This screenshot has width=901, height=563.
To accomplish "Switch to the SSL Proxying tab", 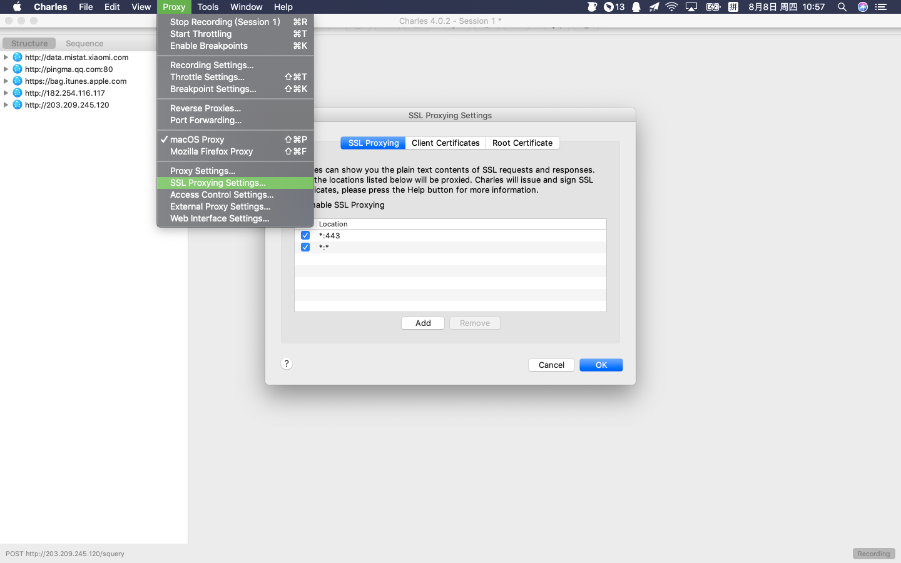I will [373, 143].
